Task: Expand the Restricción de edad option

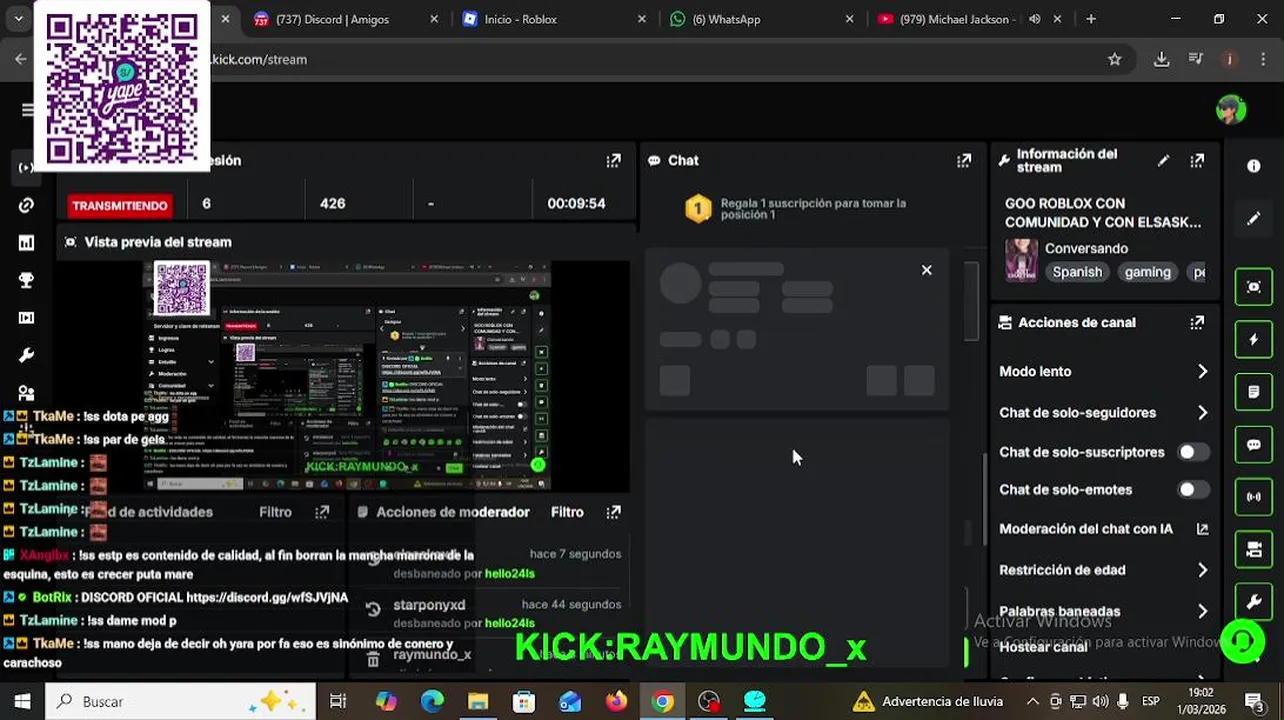Action: (x=1103, y=570)
